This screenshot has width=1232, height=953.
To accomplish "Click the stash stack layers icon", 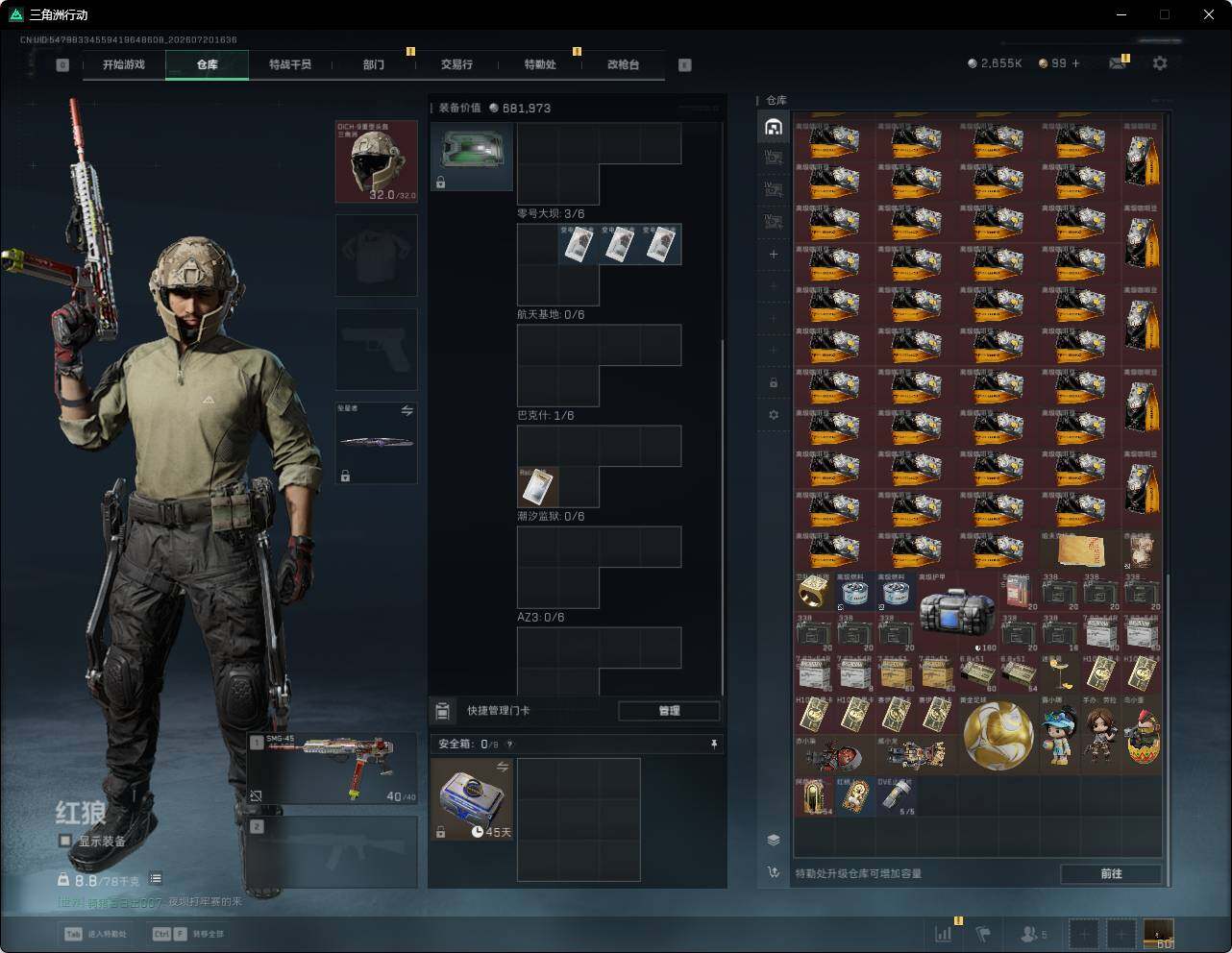I will pyautogui.click(x=774, y=840).
